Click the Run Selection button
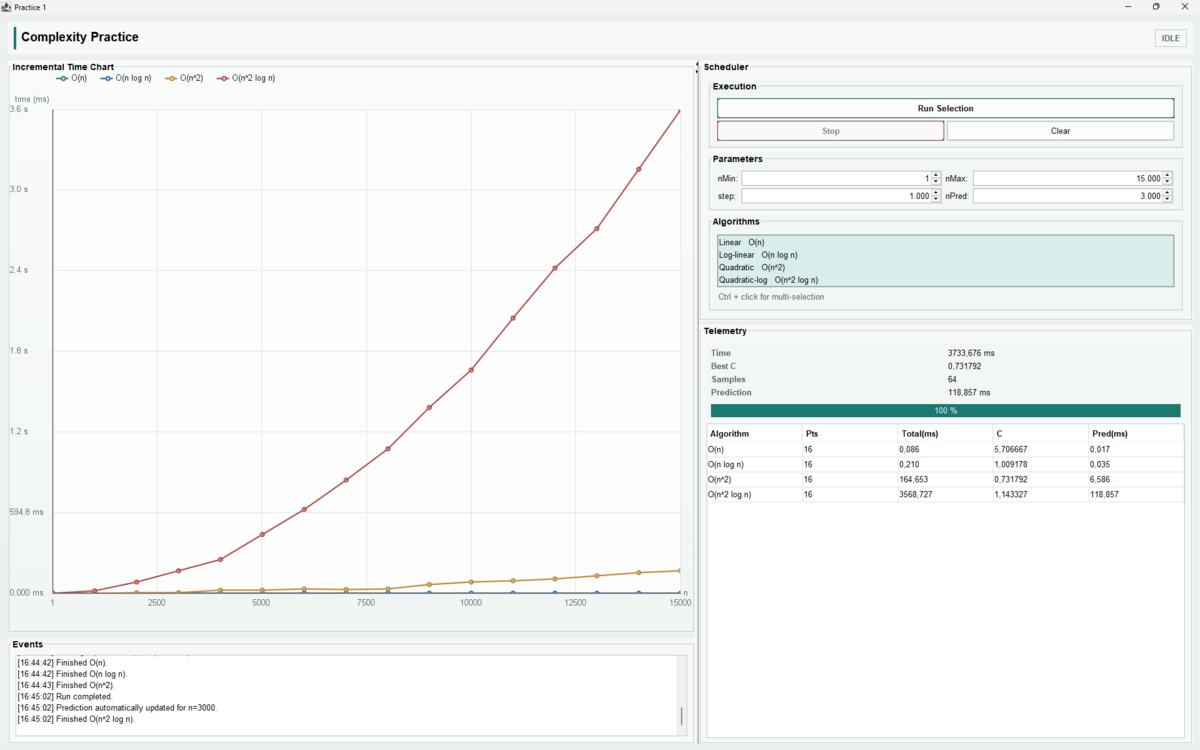This screenshot has height=750, width=1200. pos(945,108)
